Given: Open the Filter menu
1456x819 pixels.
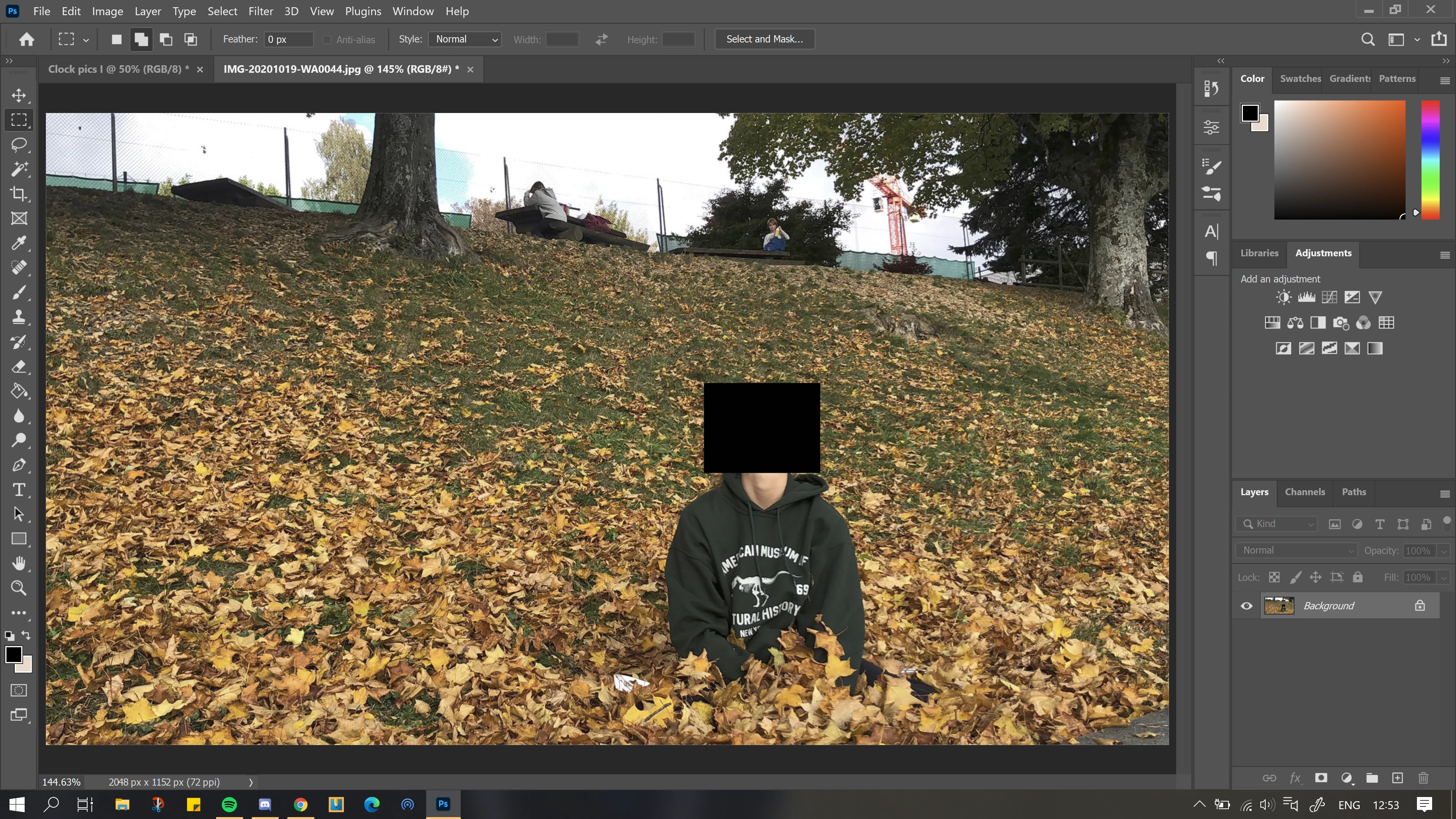Looking at the screenshot, I should (x=260, y=11).
